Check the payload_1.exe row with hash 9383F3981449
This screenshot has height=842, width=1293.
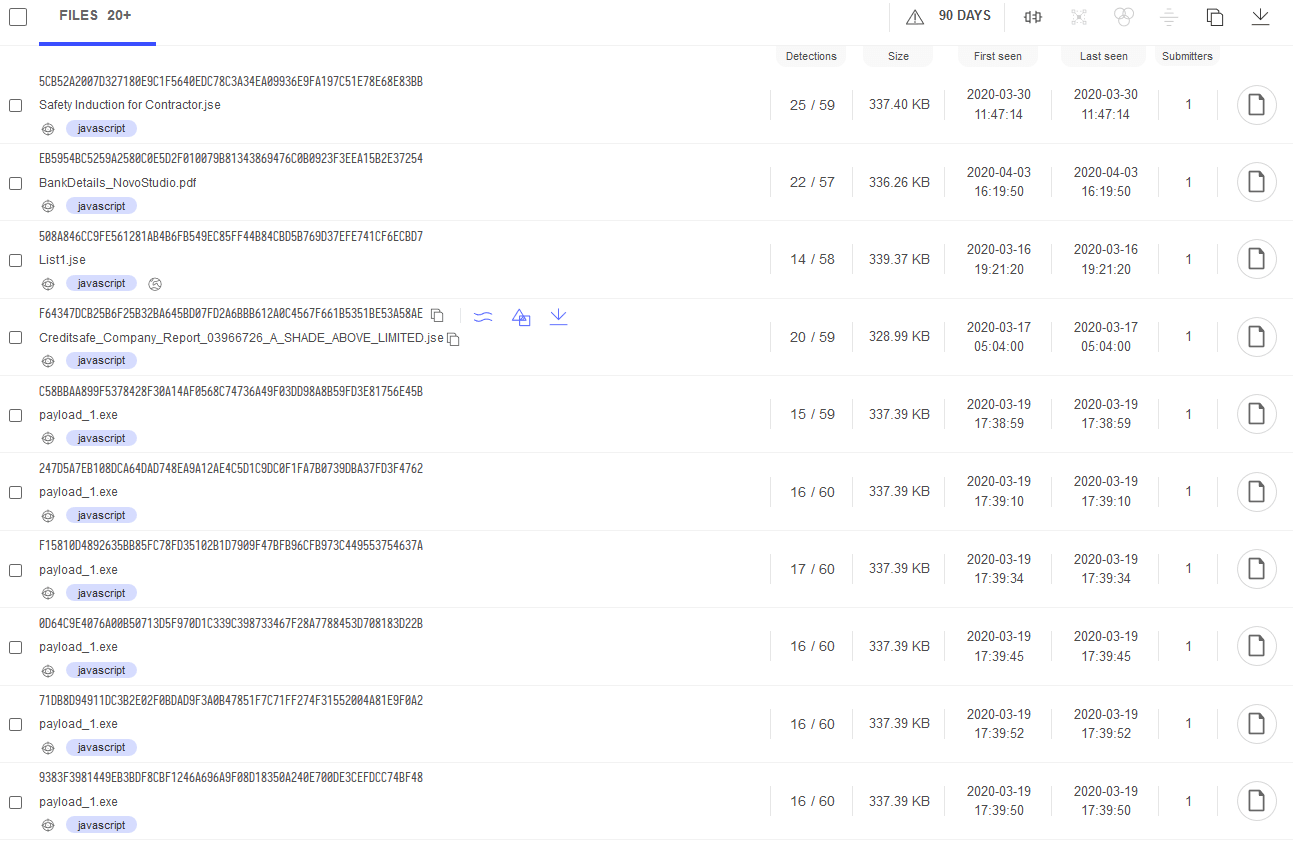(15, 802)
